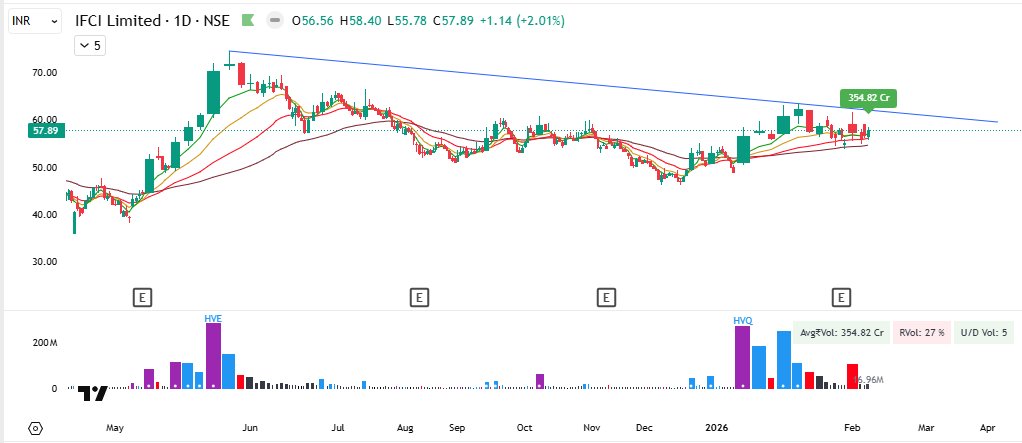The width and height of the screenshot is (1022, 443).
Task: Click the 70.00 price axis label
Action: point(43,73)
